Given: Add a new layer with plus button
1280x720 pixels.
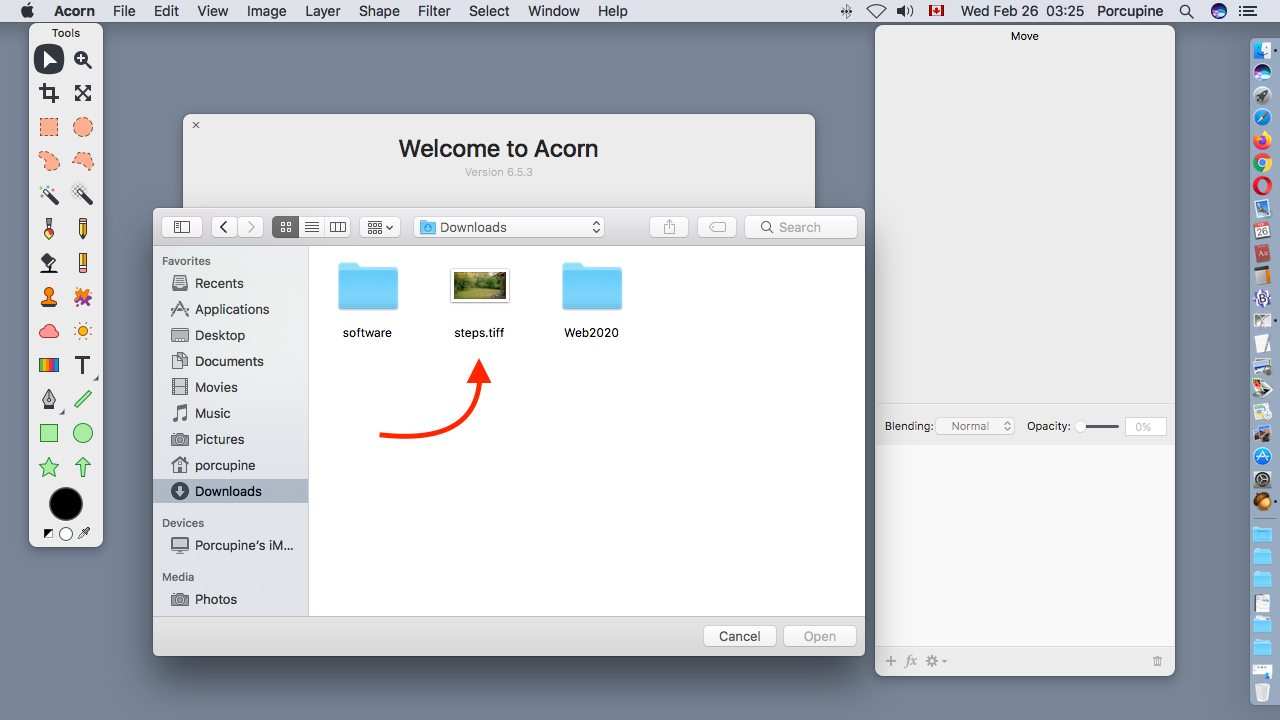Looking at the screenshot, I should point(891,661).
